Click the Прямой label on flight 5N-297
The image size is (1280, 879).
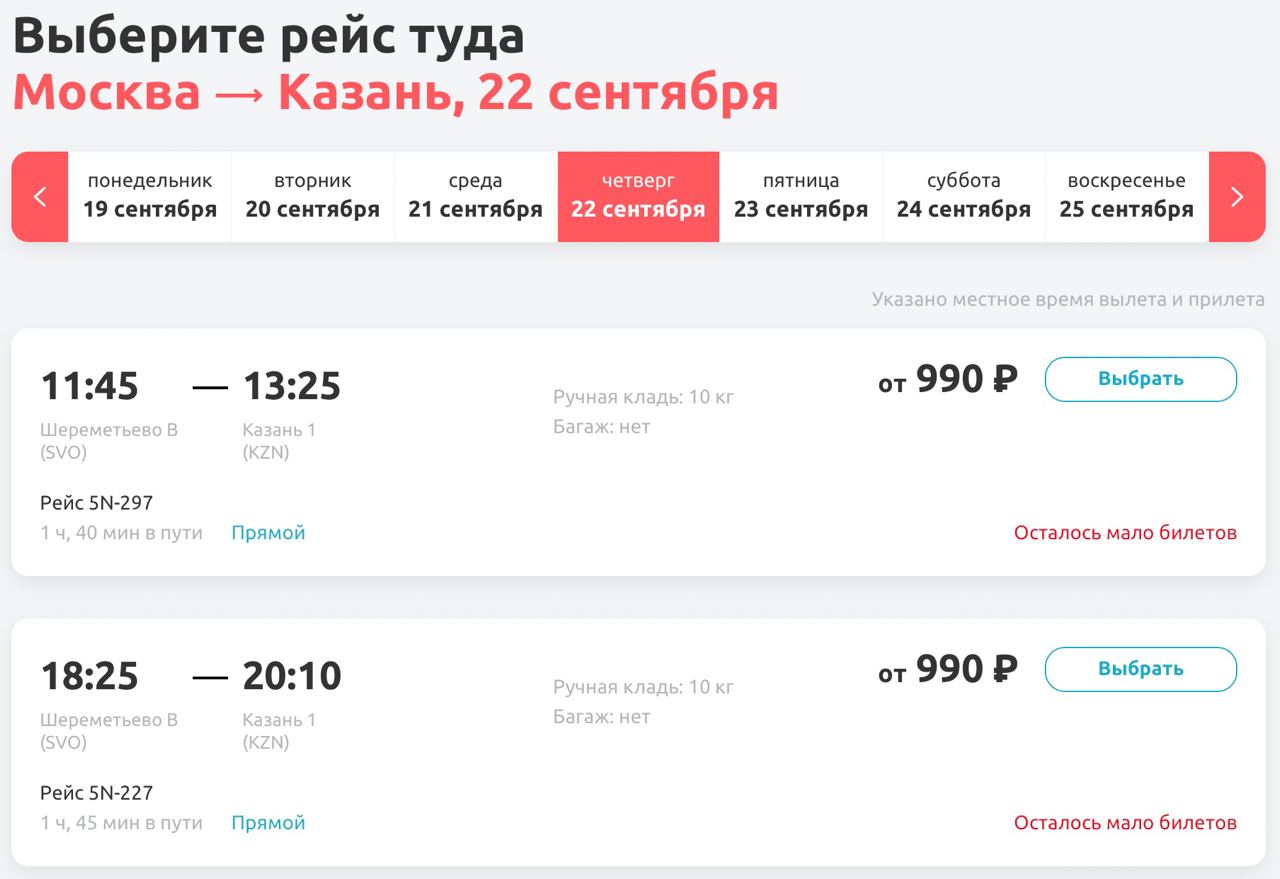[x=268, y=533]
